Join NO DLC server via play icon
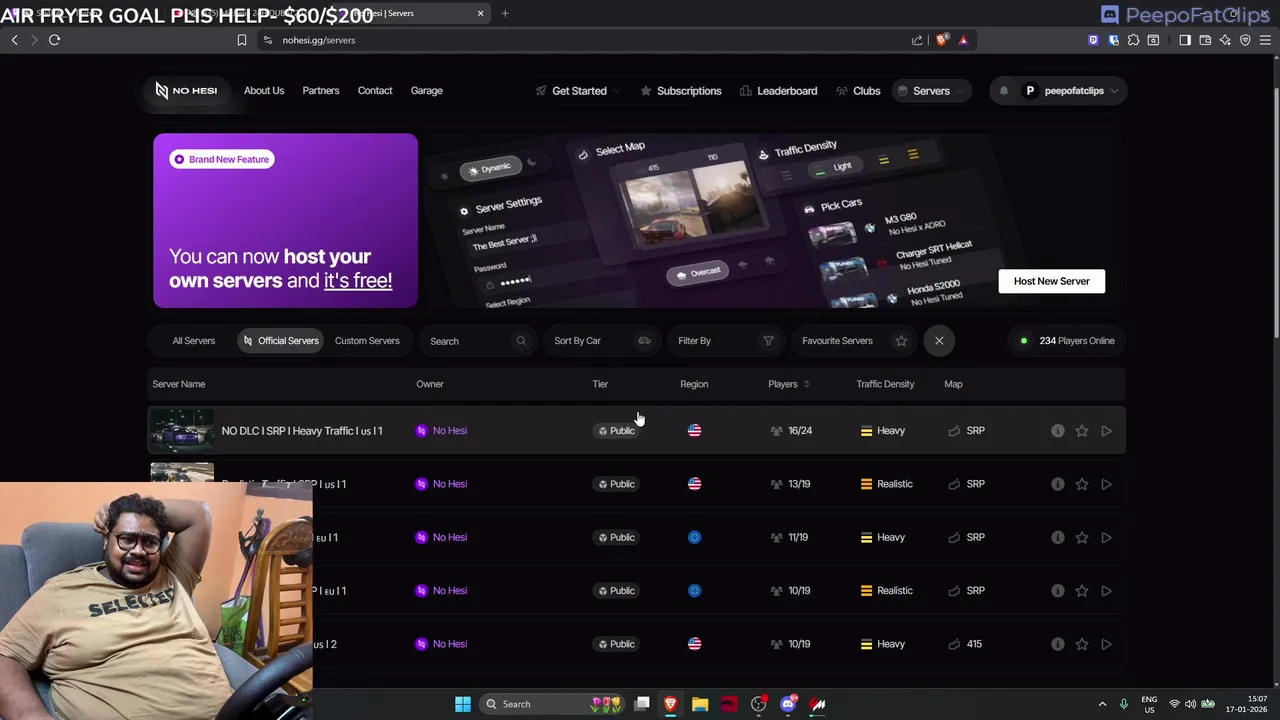 pyautogui.click(x=1106, y=431)
